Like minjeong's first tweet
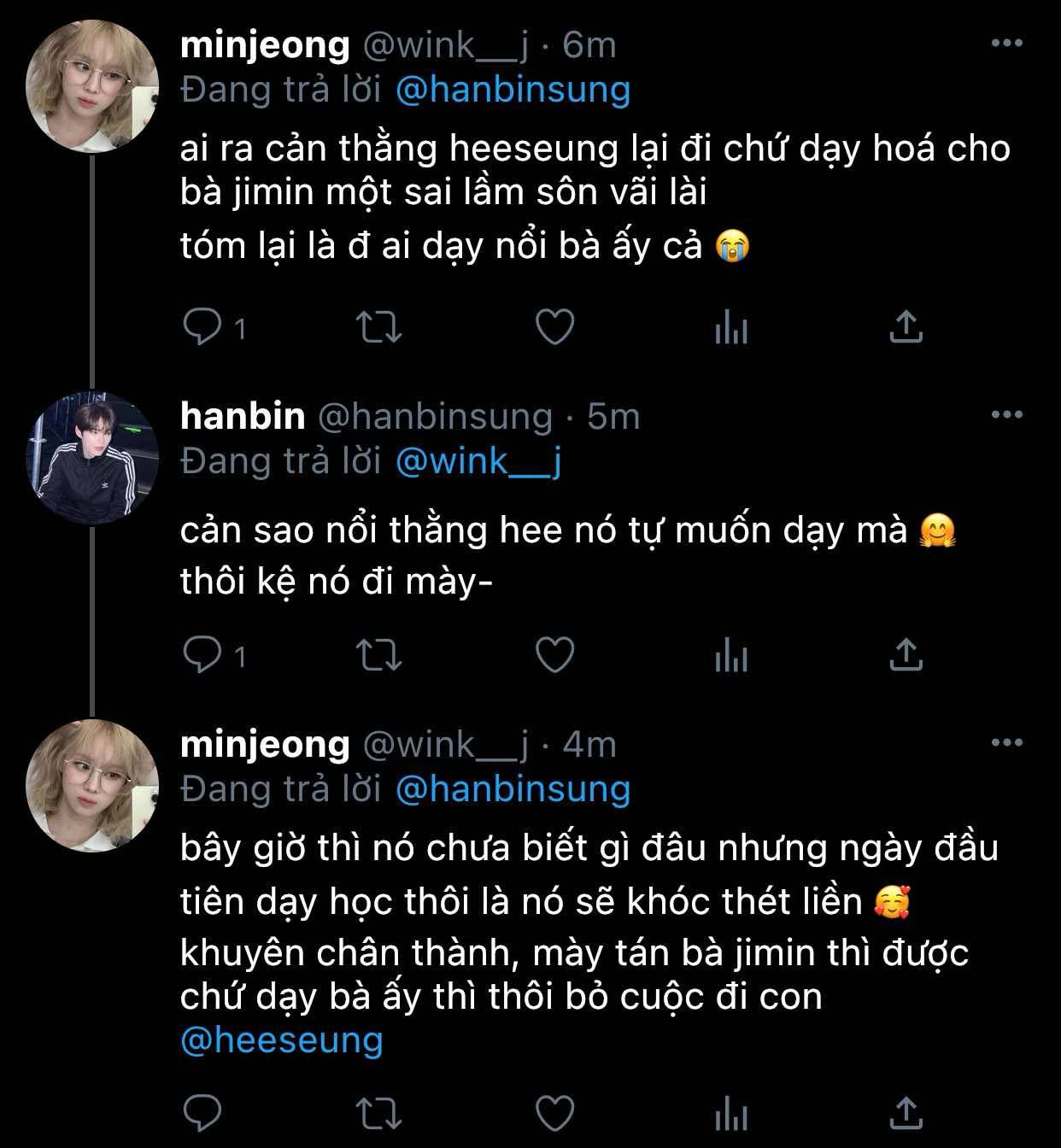Image resolution: width=1061 pixels, height=1148 pixels. [x=554, y=326]
